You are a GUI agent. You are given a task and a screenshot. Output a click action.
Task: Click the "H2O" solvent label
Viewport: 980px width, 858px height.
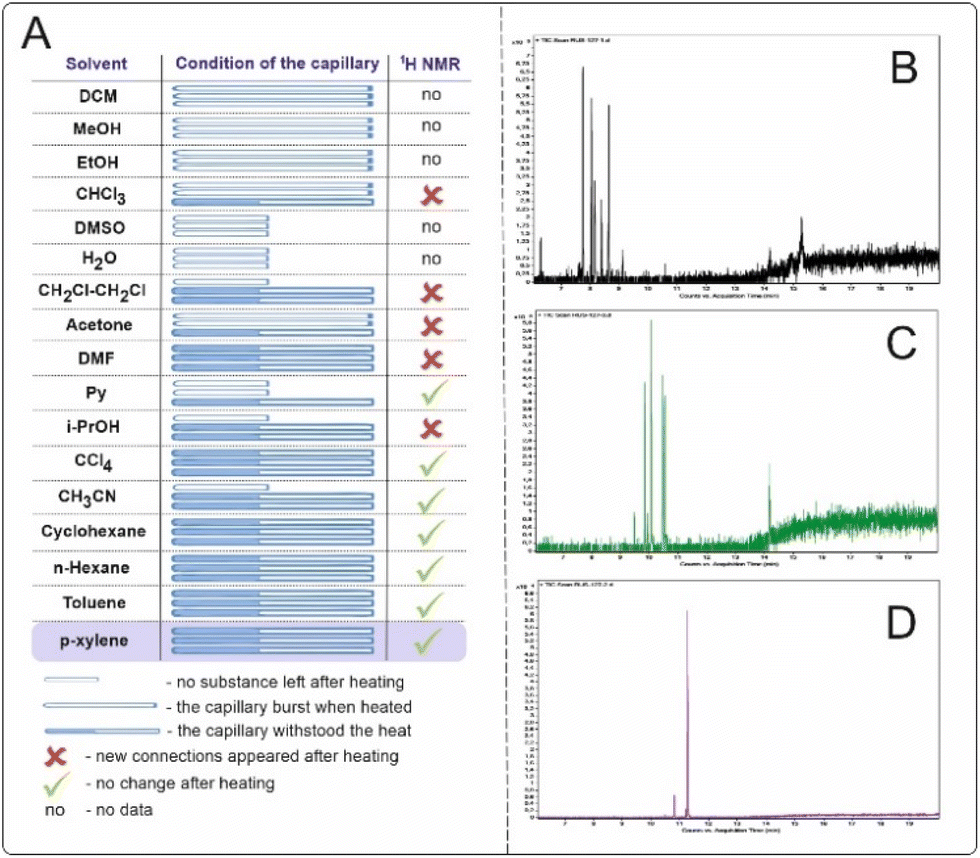point(99,259)
